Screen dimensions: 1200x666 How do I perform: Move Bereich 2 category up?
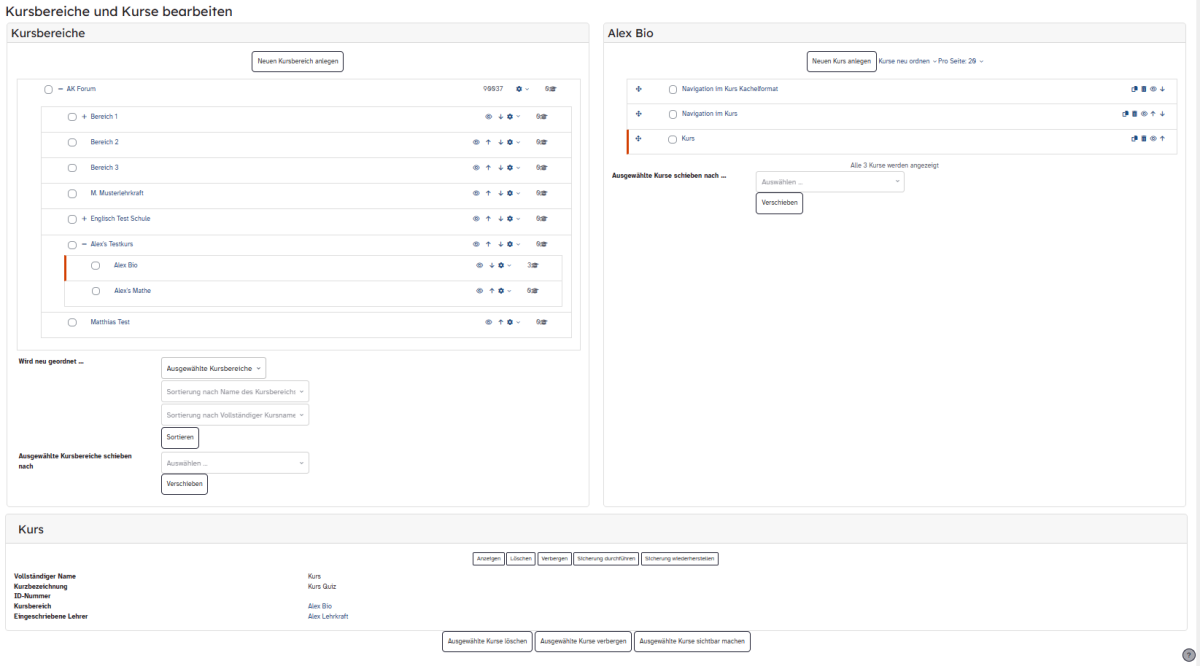pyautogui.click(x=488, y=142)
